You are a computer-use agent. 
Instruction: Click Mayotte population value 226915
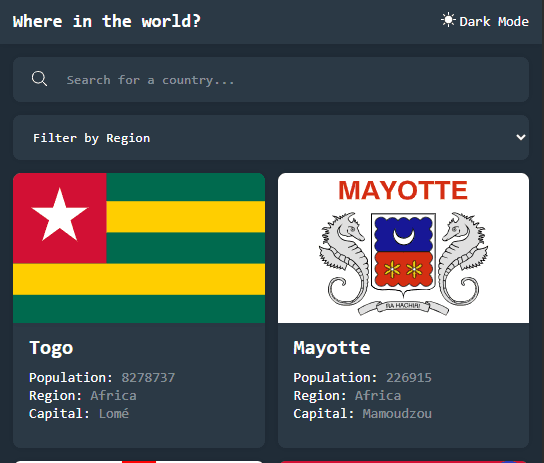[x=409, y=378]
